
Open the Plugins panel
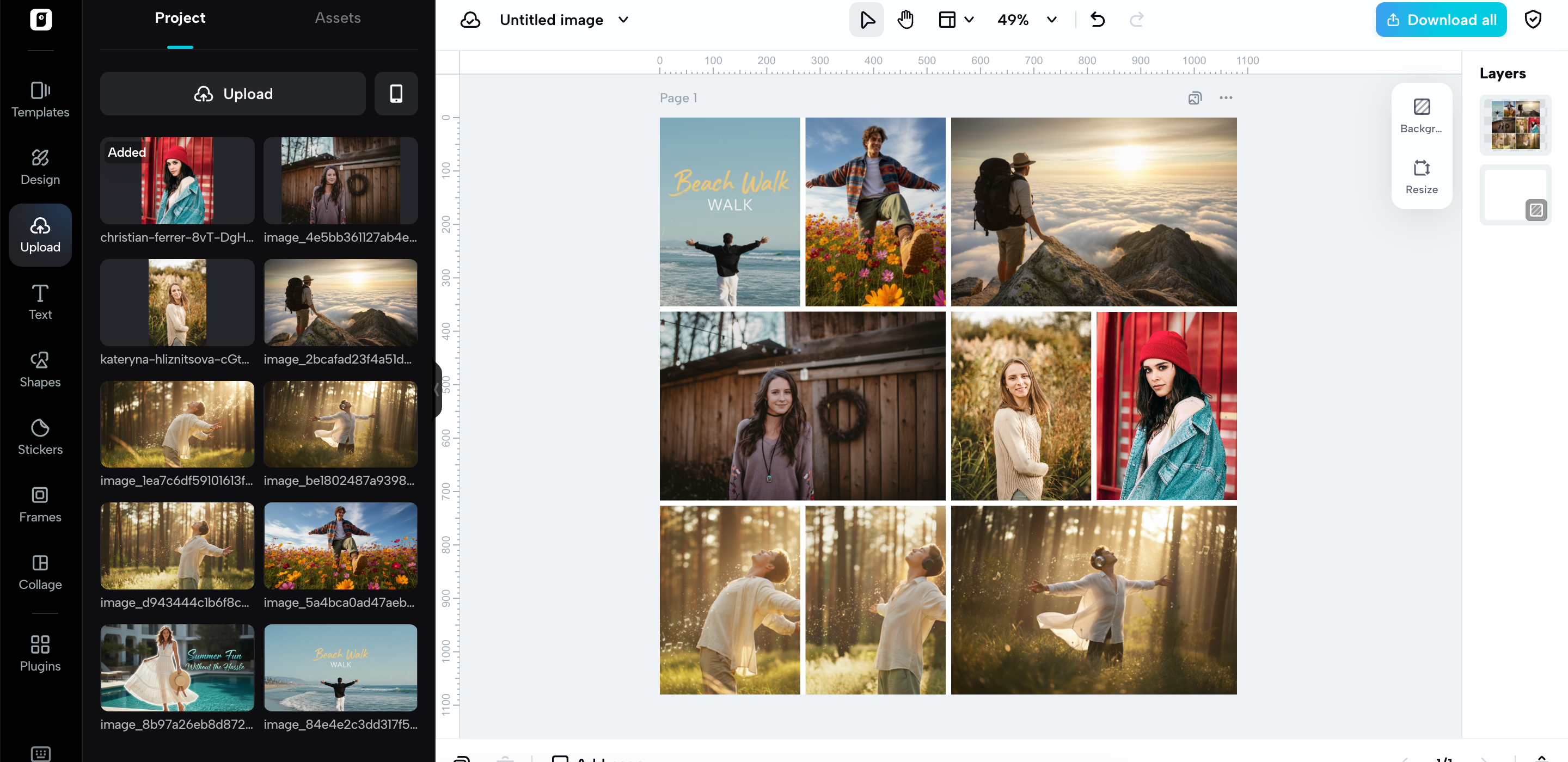coord(40,653)
